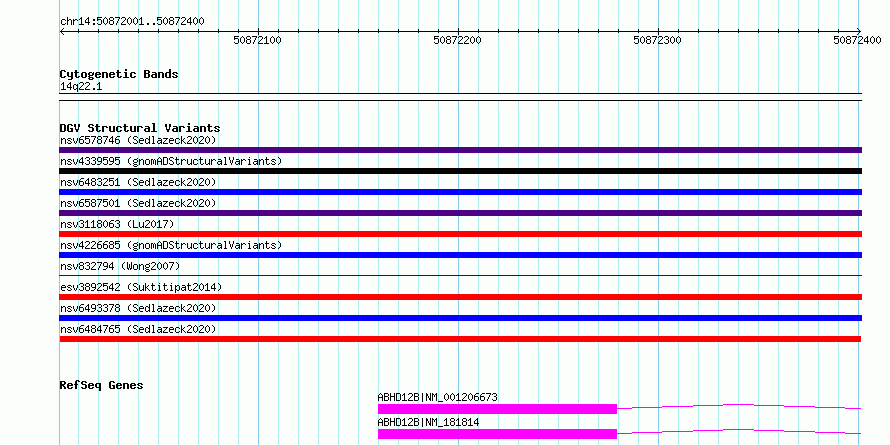The image size is (890, 445).
Task: Select the purple bar under nsv6587501
Action: [x=460, y=213]
